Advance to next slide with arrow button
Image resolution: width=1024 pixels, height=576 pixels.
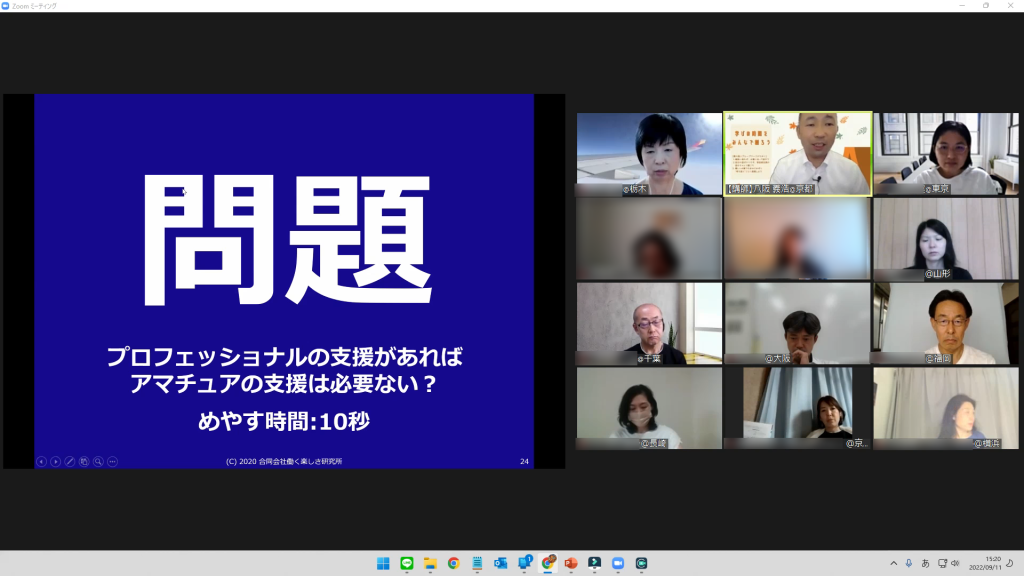tap(55, 461)
